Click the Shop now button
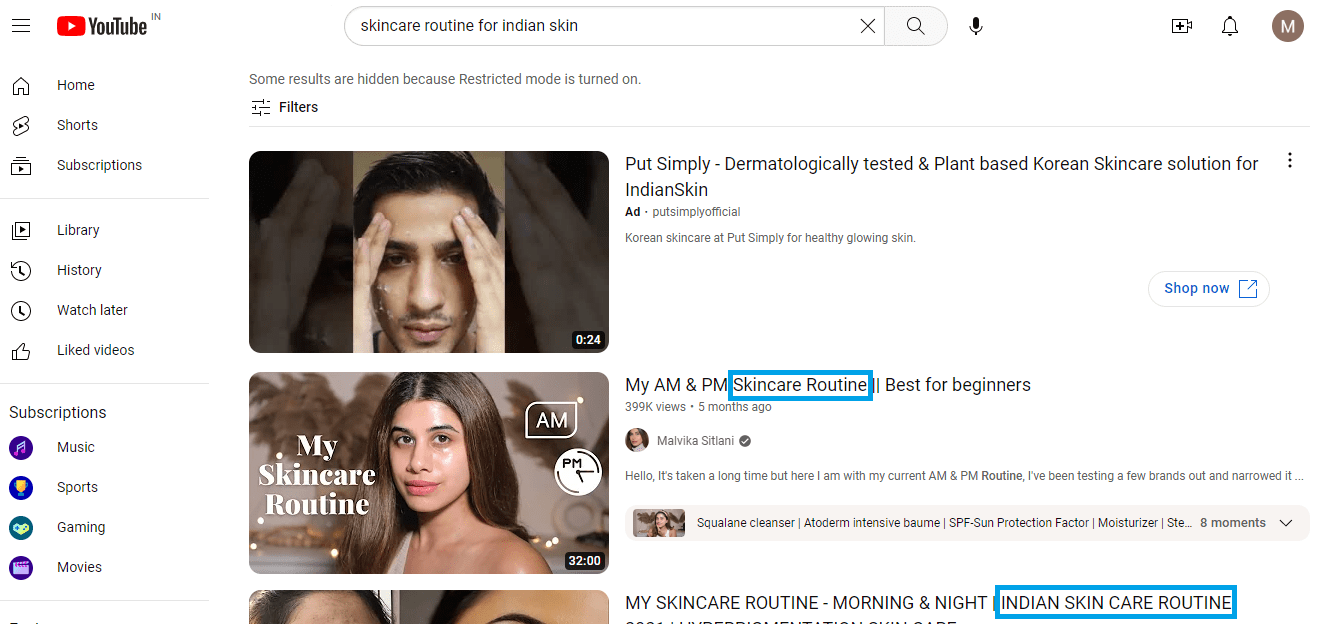1317x624 pixels. [1208, 288]
